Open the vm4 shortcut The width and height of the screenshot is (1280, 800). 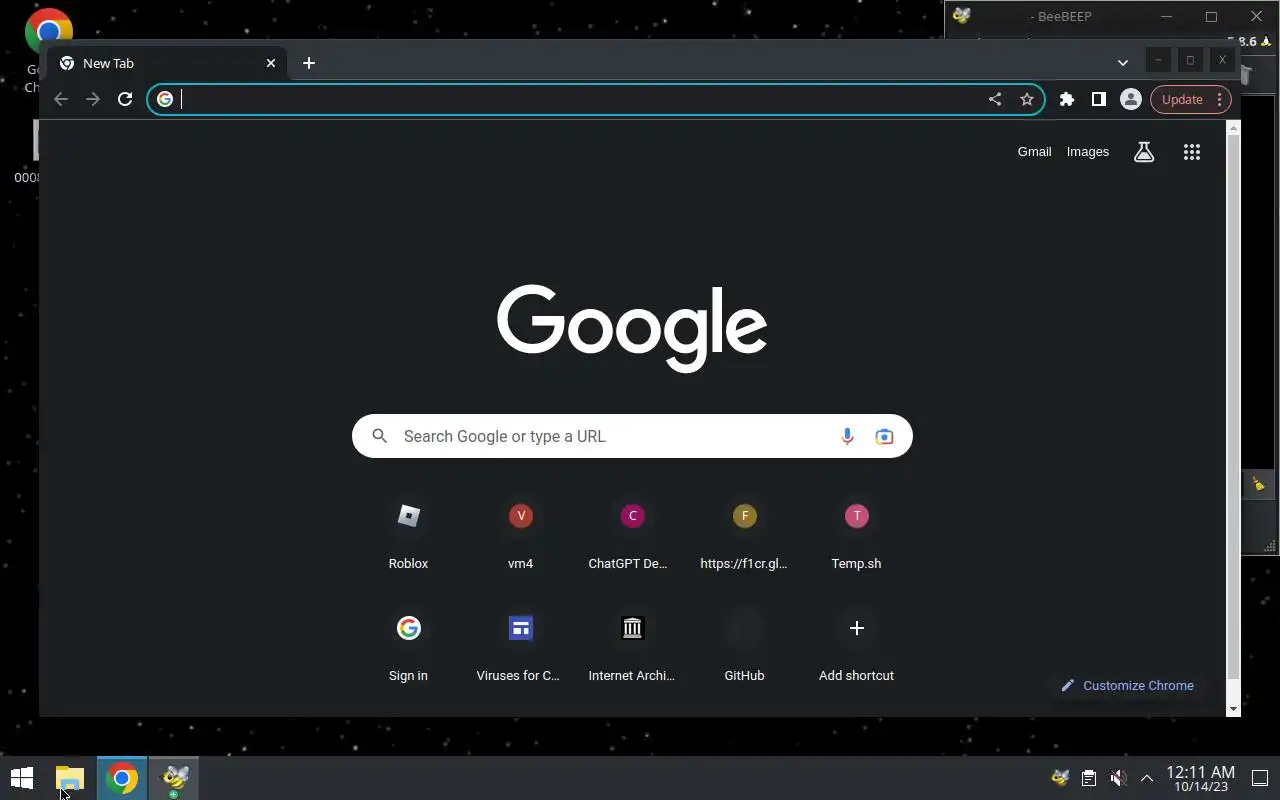click(520, 536)
